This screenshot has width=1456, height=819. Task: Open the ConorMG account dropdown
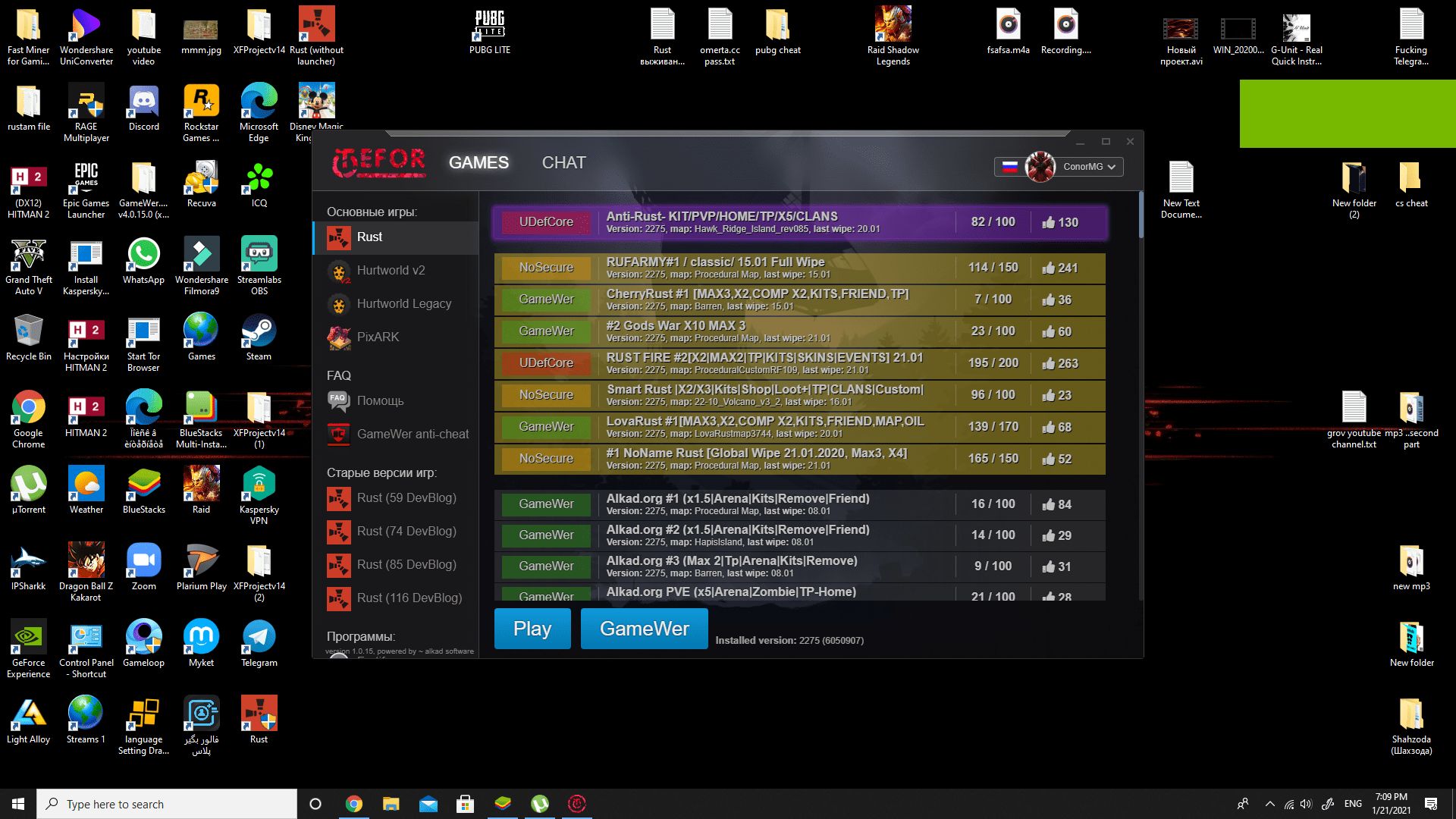point(1090,167)
